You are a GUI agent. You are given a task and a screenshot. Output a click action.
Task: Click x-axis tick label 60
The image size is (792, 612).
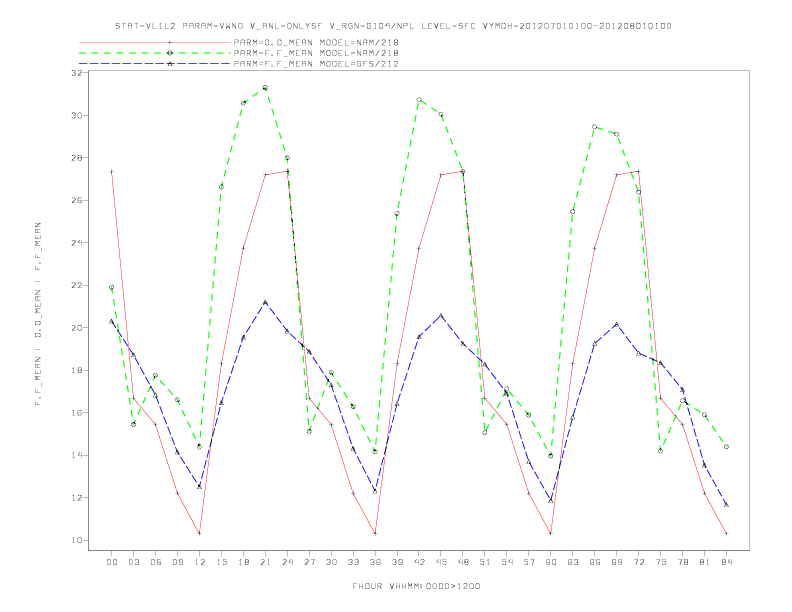tap(551, 562)
